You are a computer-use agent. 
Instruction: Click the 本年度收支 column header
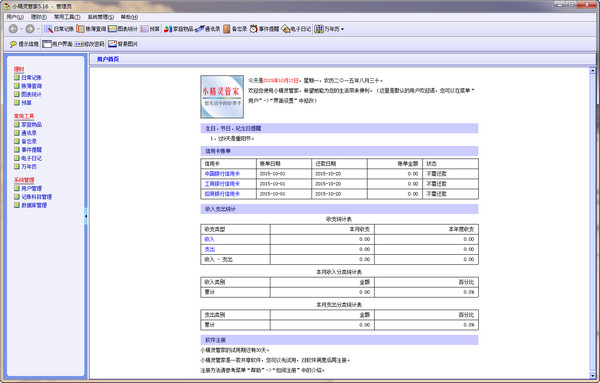pos(461,229)
